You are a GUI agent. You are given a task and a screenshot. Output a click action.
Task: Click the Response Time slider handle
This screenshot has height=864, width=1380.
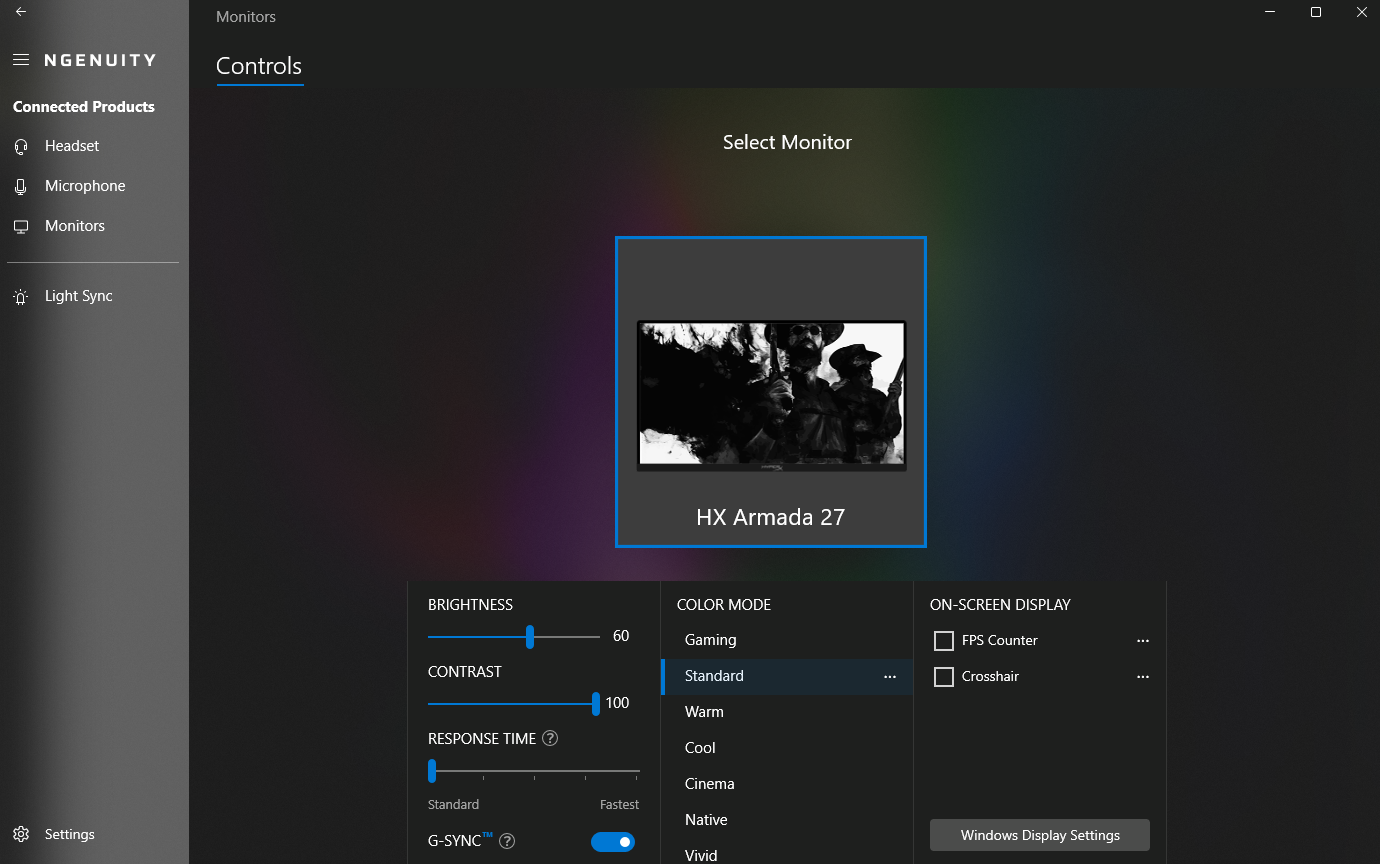(x=432, y=771)
